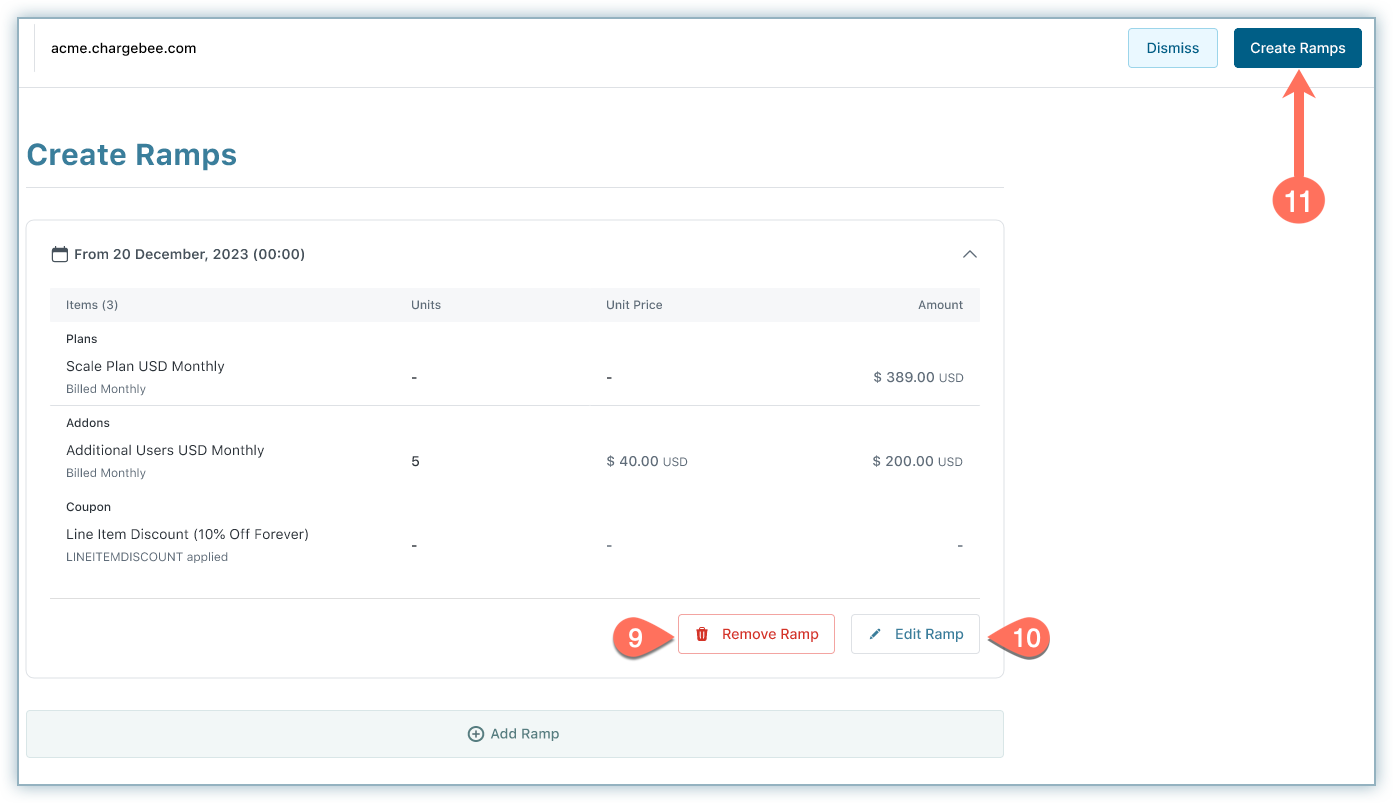The width and height of the screenshot is (1393, 803).
Task: Select the Line Item Discount coupon row
Action: (187, 534)
